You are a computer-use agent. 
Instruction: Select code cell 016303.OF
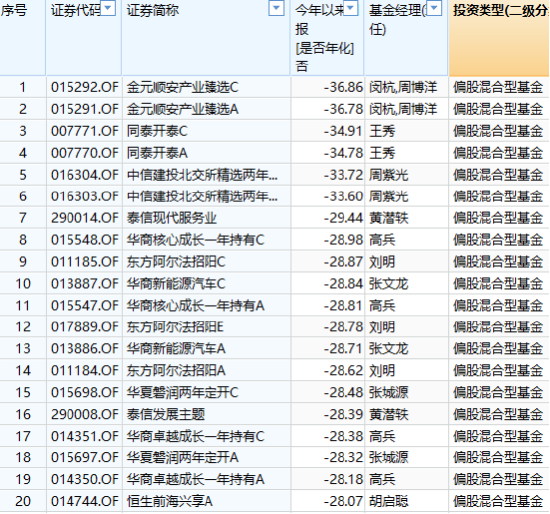click(85, 196)
